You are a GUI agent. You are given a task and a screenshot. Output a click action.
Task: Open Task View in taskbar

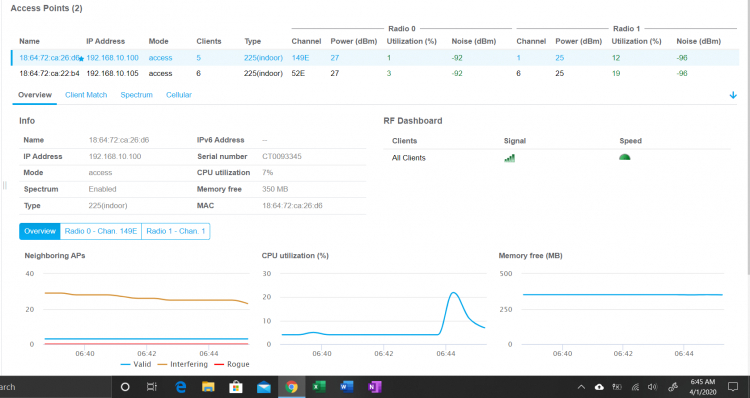coord(152,387)
